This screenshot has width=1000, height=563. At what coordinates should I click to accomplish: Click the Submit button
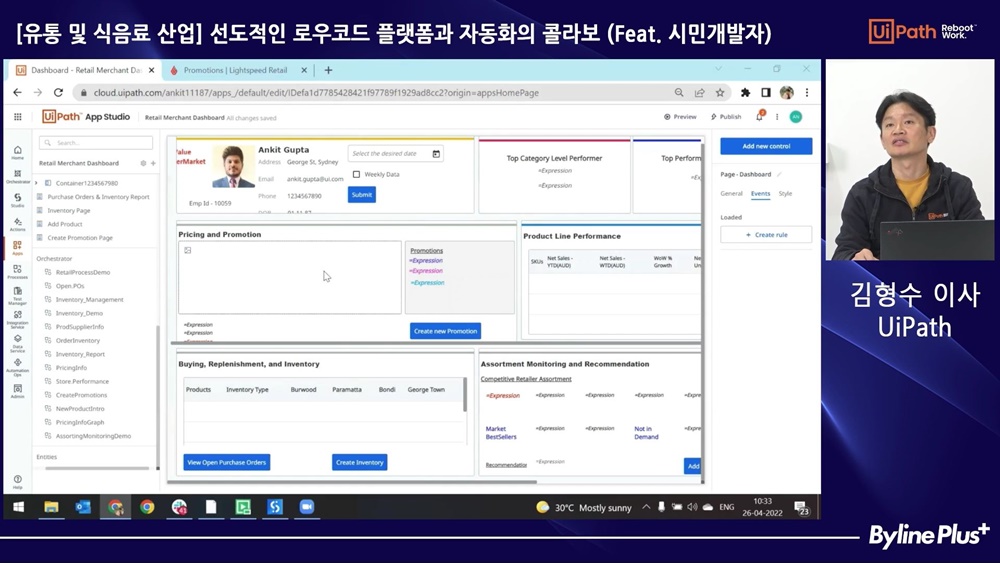(x=362, y=194)
